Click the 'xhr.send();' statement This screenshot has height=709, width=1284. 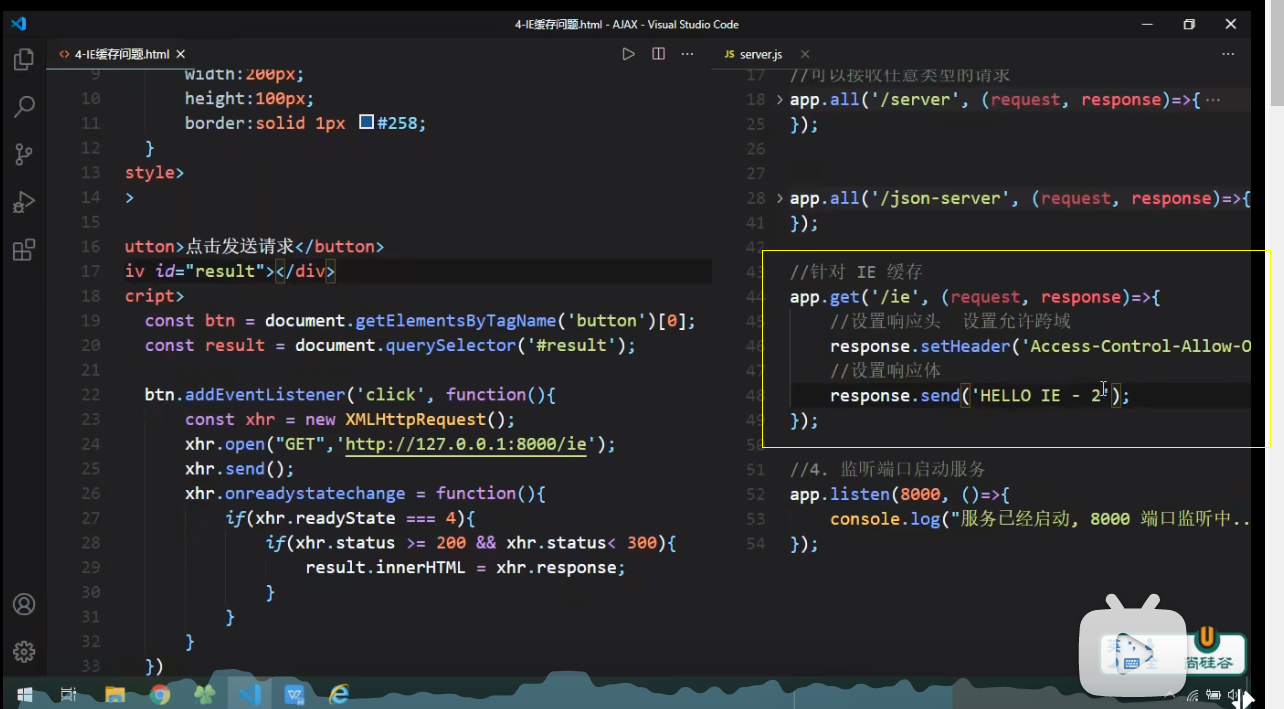[x=240, y=469]
